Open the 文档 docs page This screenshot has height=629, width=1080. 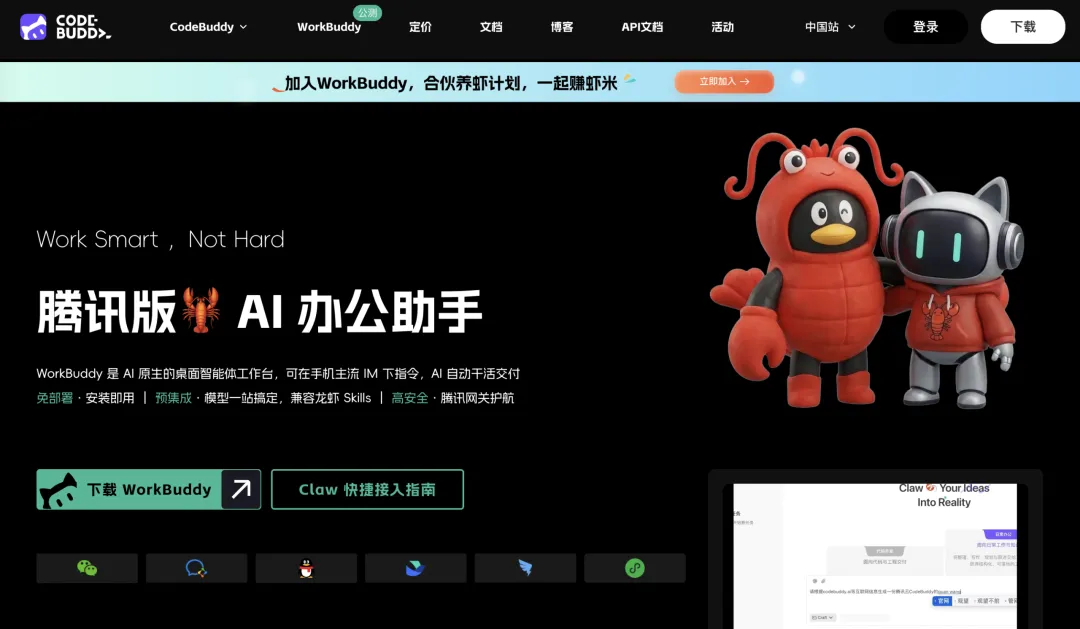pos(491,27)
